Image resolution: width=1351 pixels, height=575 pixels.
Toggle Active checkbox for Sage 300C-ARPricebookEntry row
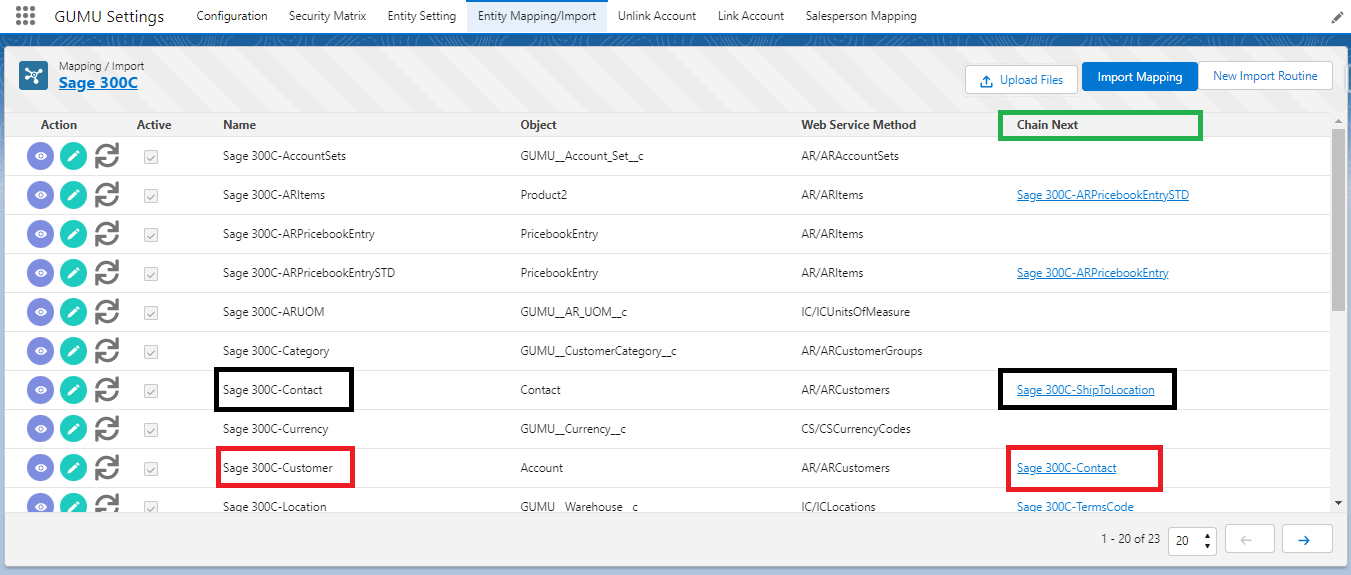[151, 235]
